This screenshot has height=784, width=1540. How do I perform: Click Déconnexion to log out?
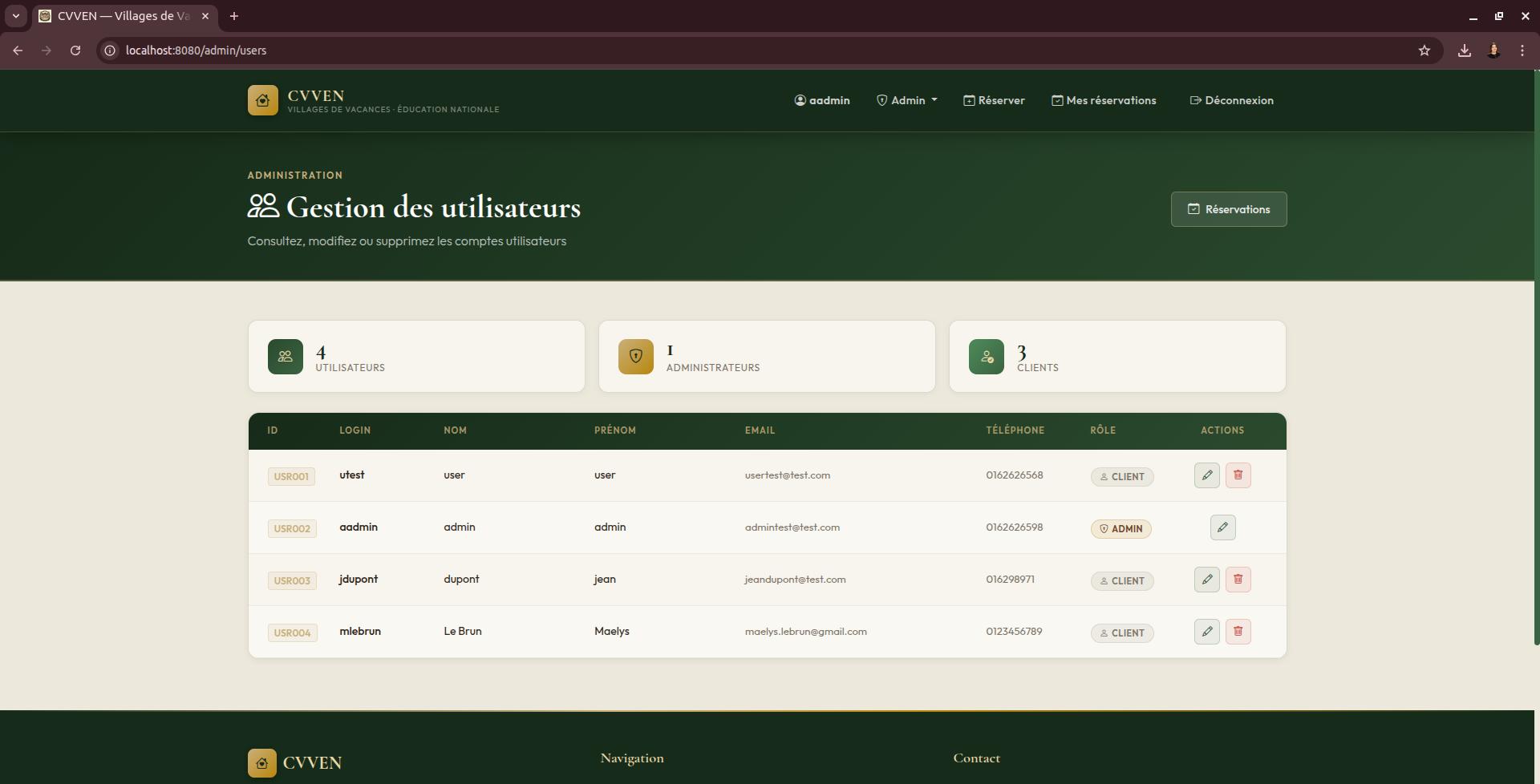1231,100
